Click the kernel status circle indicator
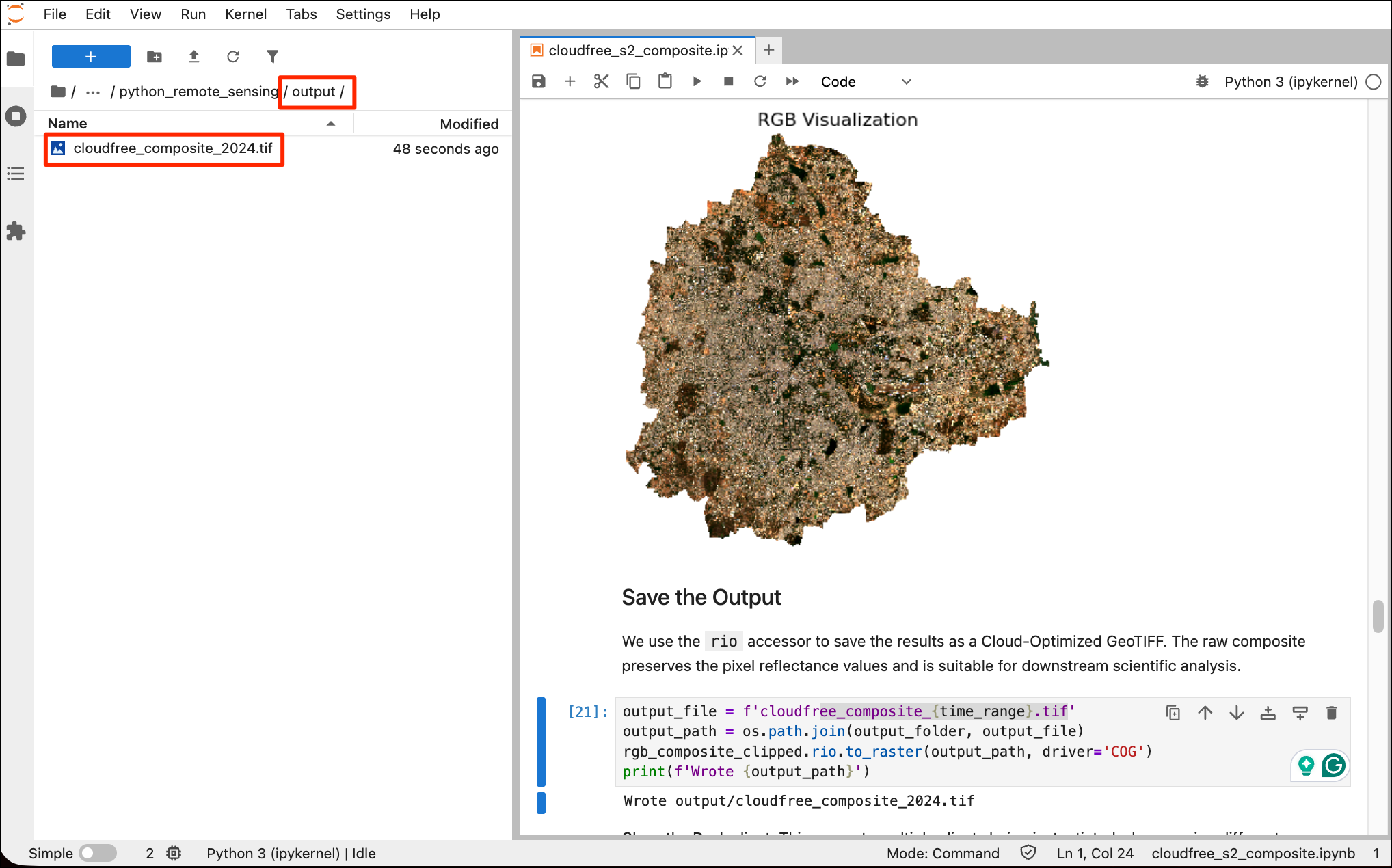 pos(1374,82)
